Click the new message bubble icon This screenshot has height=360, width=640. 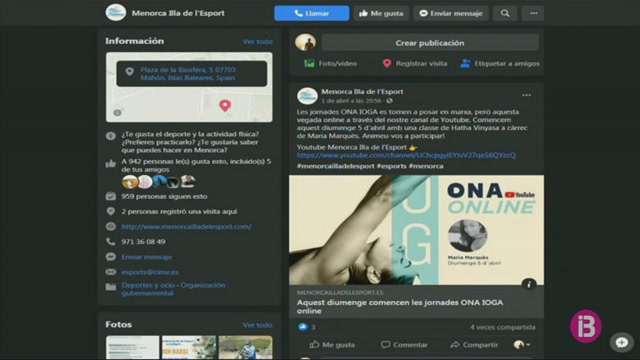pyautogui.click(x=622, y=342)
